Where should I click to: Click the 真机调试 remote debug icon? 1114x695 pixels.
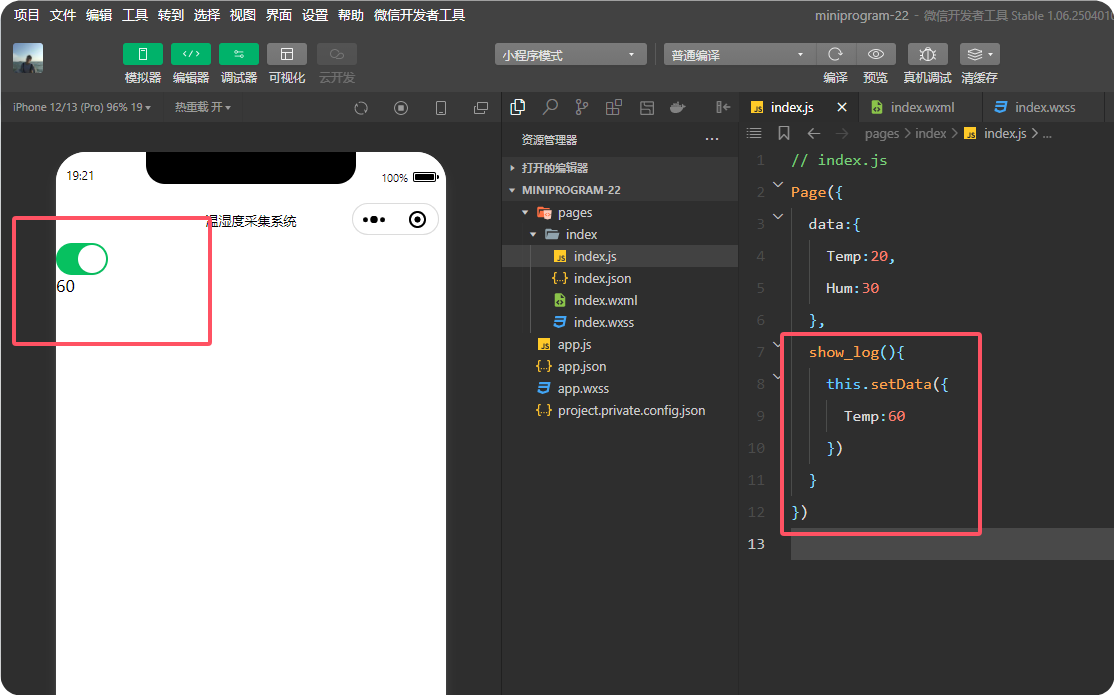[x=927, y=53]
